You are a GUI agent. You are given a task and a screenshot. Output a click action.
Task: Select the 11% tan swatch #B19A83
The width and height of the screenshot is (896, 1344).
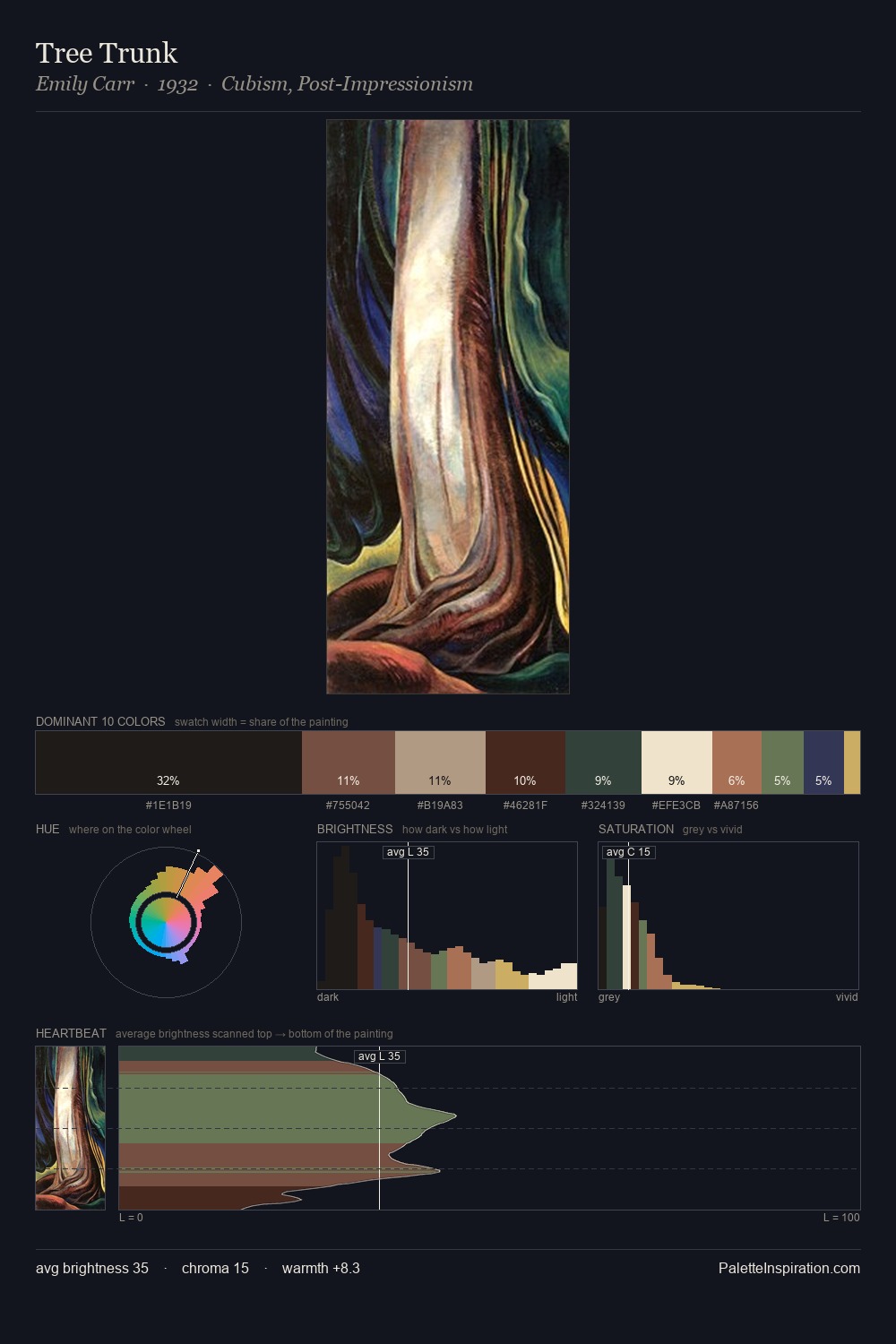(x=440, y=762)
